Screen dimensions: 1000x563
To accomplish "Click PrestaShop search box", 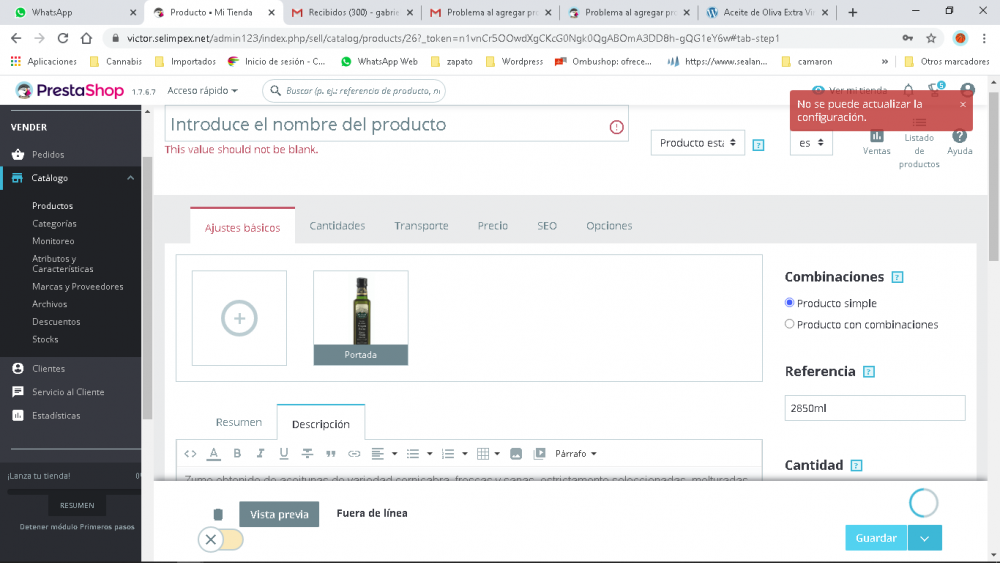I will point(354,91).
